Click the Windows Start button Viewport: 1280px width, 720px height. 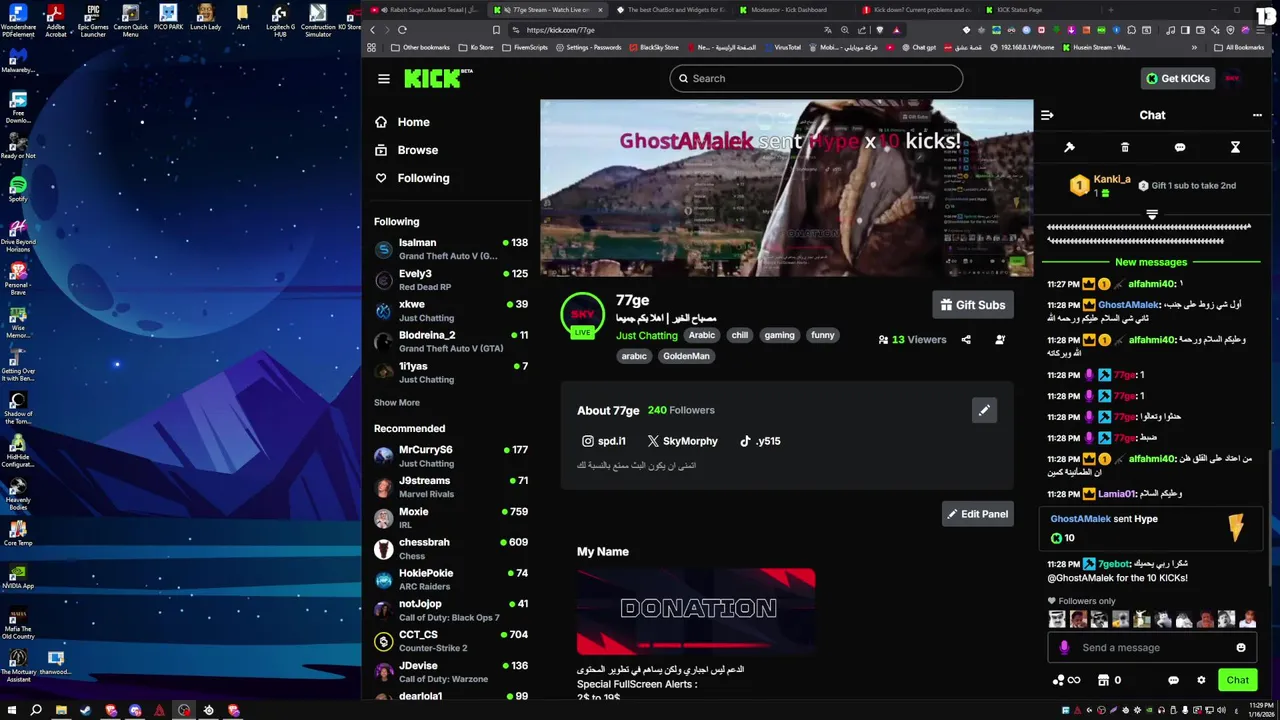(x=12, y=711)
